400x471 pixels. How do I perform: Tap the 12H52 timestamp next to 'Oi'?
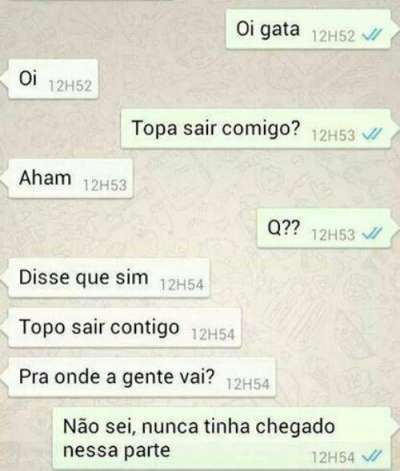click(x=70, y=86)
